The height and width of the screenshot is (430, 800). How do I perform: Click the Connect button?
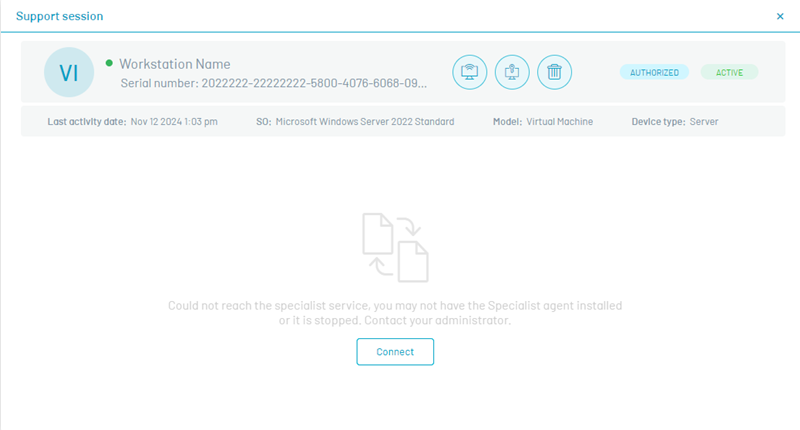(395, 351)
